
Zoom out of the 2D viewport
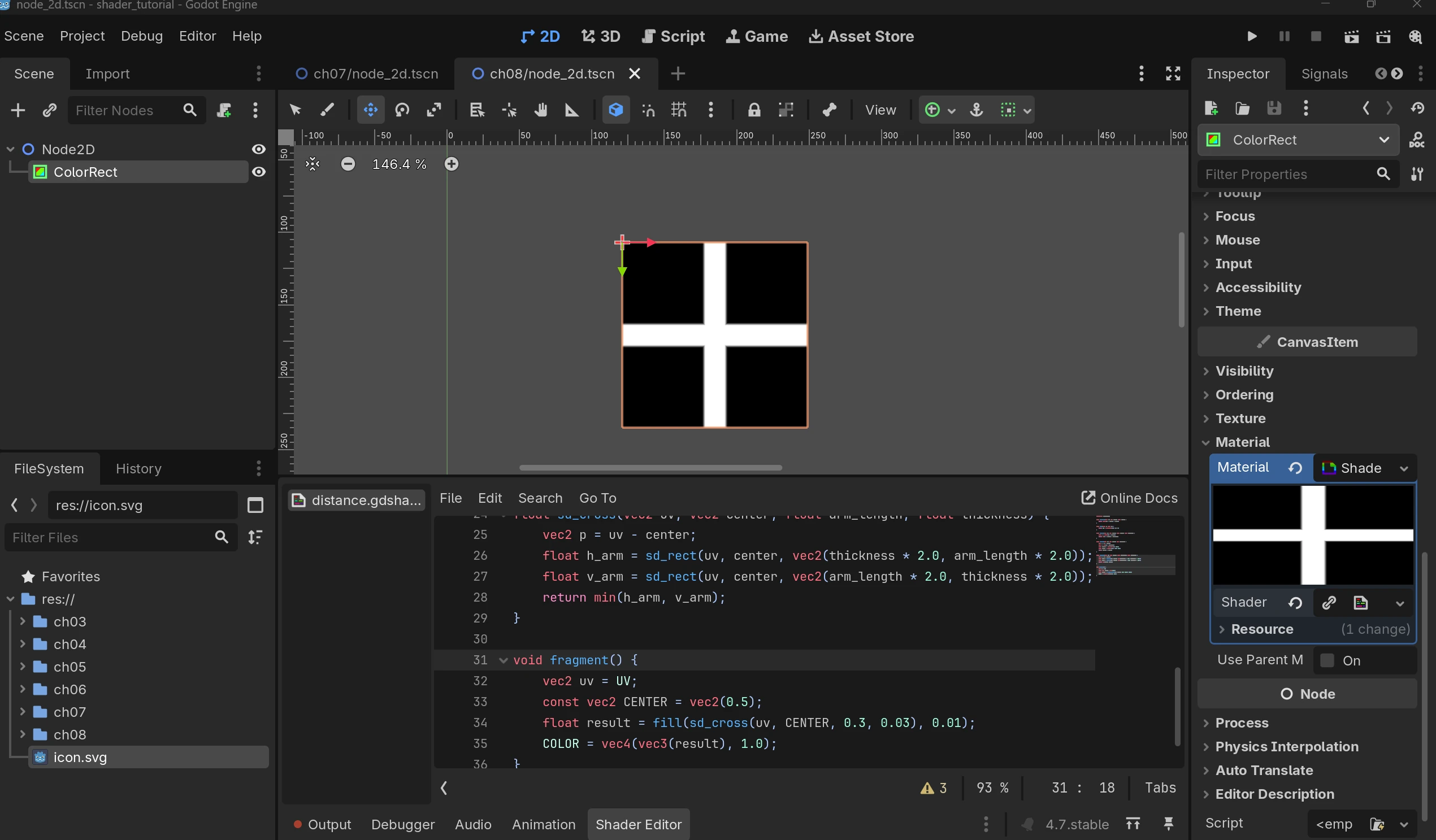click(x=348, y=164)
